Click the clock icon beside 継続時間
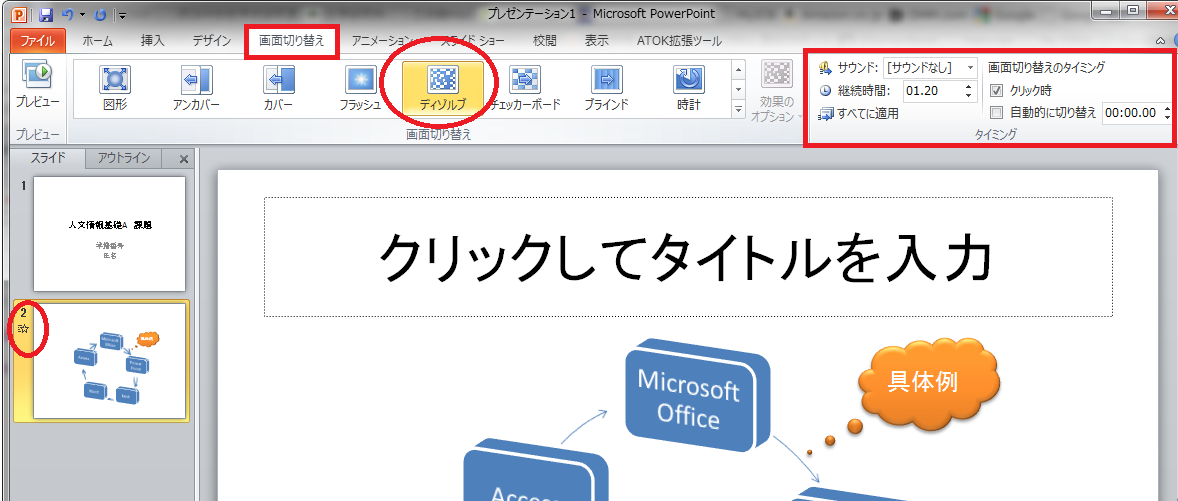This screenshot has height=501, width=1178. click(x=826, y=91)
